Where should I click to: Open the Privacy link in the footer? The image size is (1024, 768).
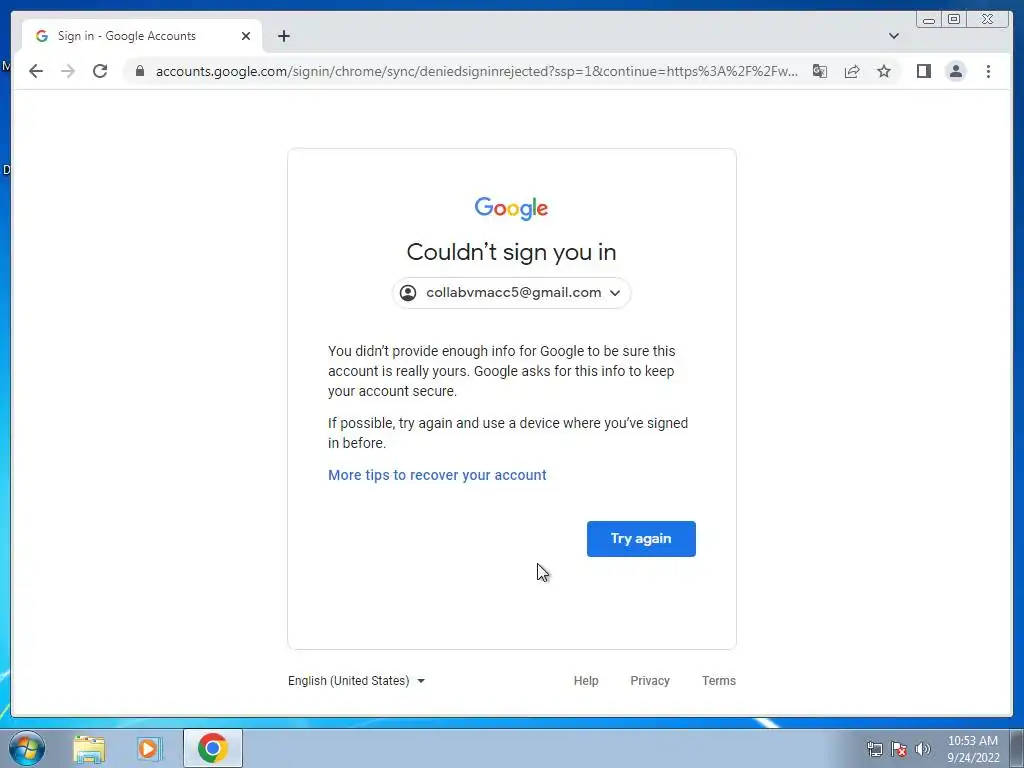click(650, 680)
